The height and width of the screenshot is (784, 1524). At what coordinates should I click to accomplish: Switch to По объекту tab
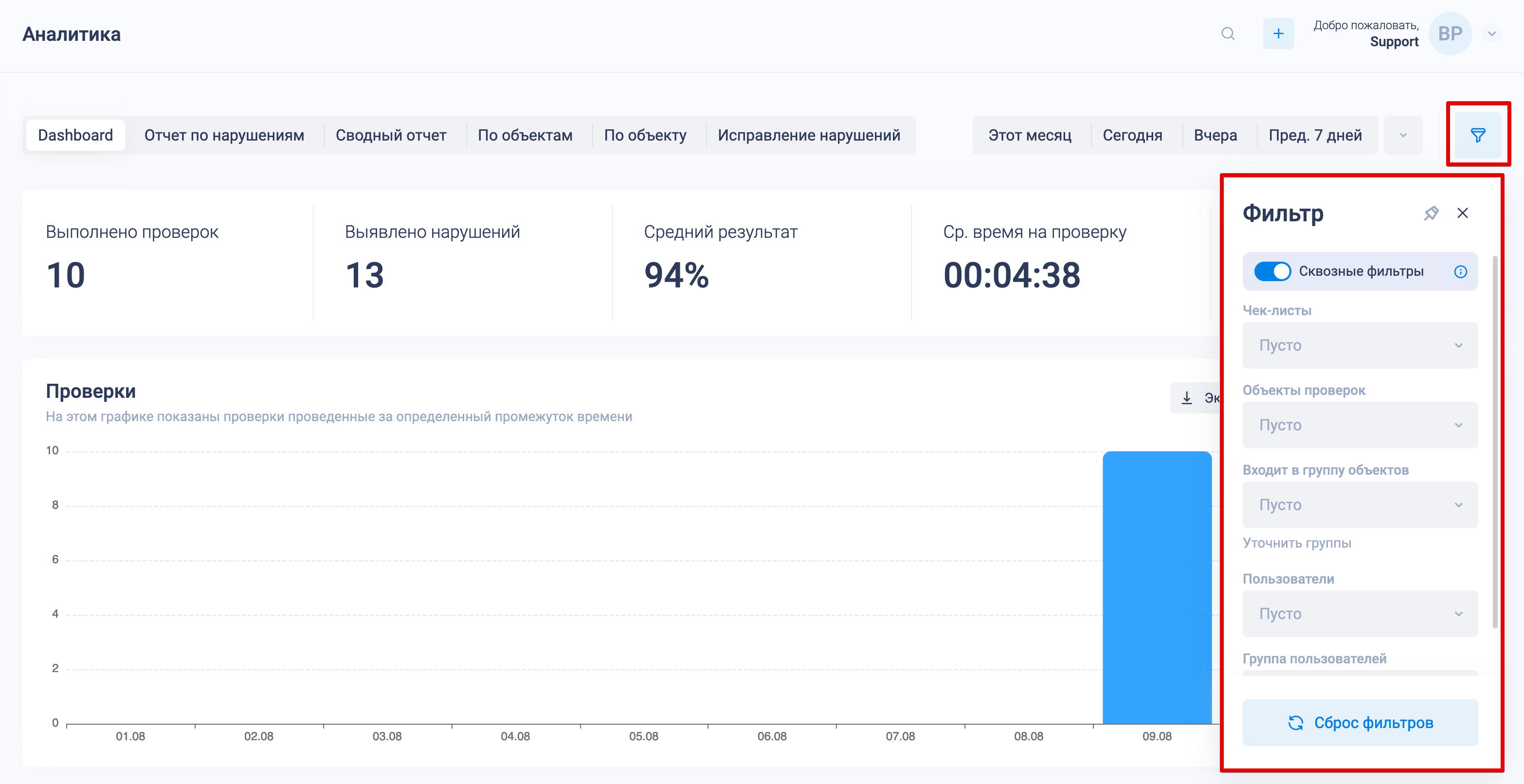(x=645, y=135)
